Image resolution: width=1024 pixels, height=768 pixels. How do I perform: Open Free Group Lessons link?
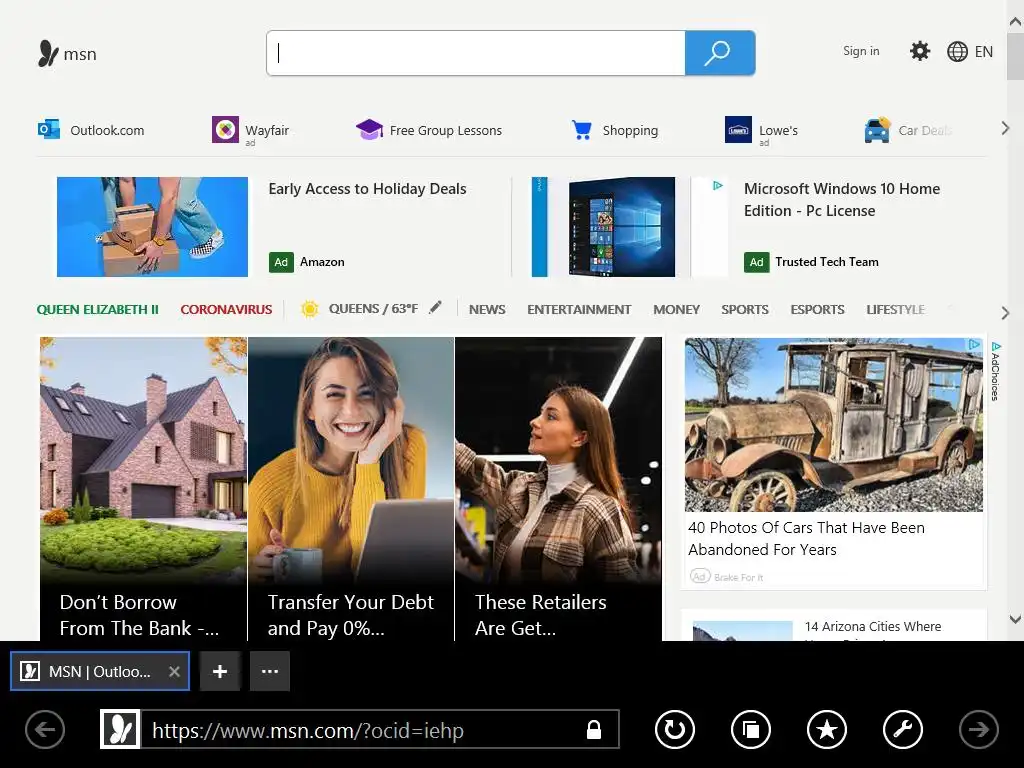[x=445, y=130]
